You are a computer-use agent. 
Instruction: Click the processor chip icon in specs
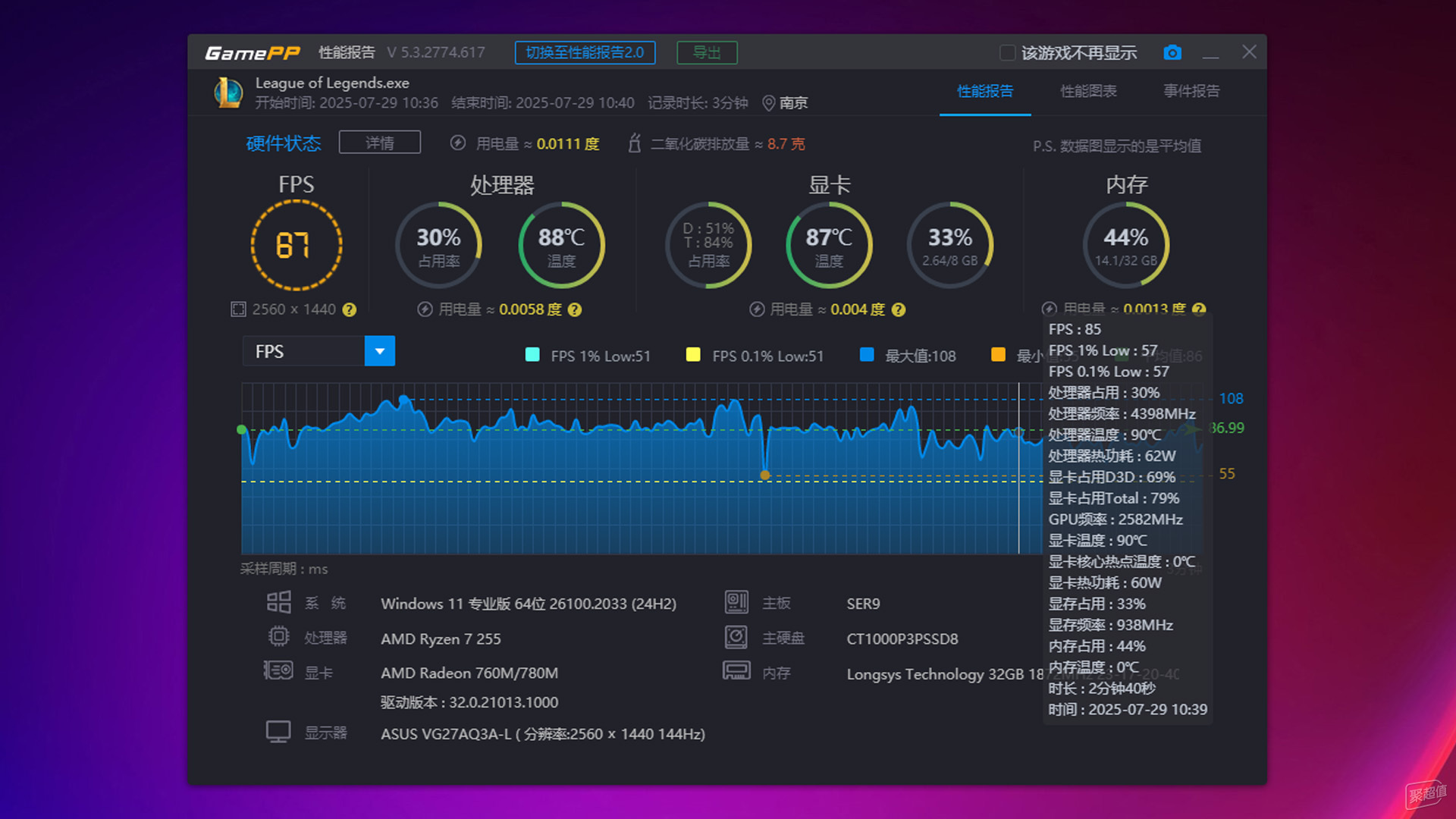pyautogui.click(x=278, y=636)
